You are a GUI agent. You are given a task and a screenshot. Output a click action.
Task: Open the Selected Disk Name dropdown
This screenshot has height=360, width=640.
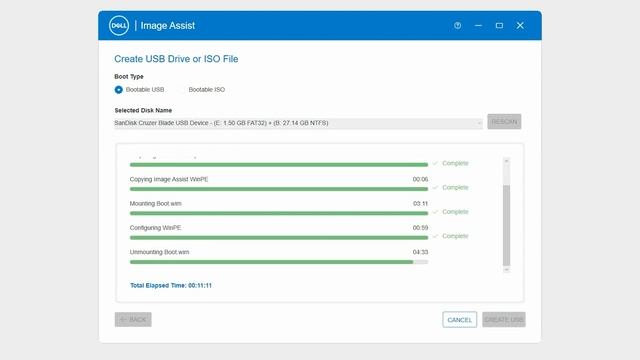(298, 123)
